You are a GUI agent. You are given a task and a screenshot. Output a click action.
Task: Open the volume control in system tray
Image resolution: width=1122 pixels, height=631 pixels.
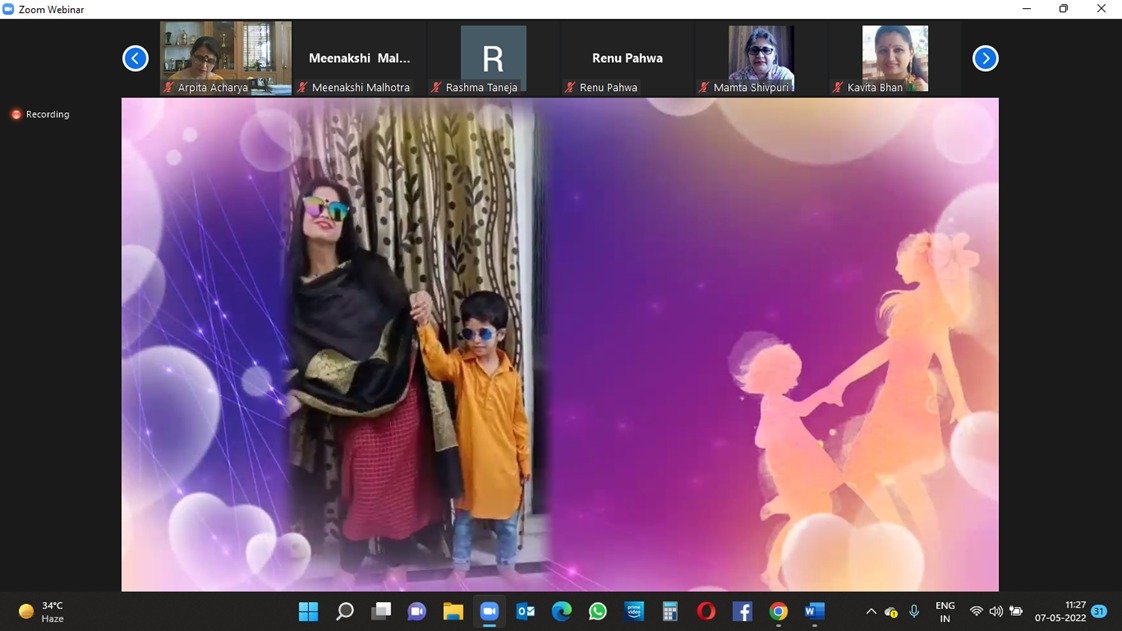pos(996,611)
